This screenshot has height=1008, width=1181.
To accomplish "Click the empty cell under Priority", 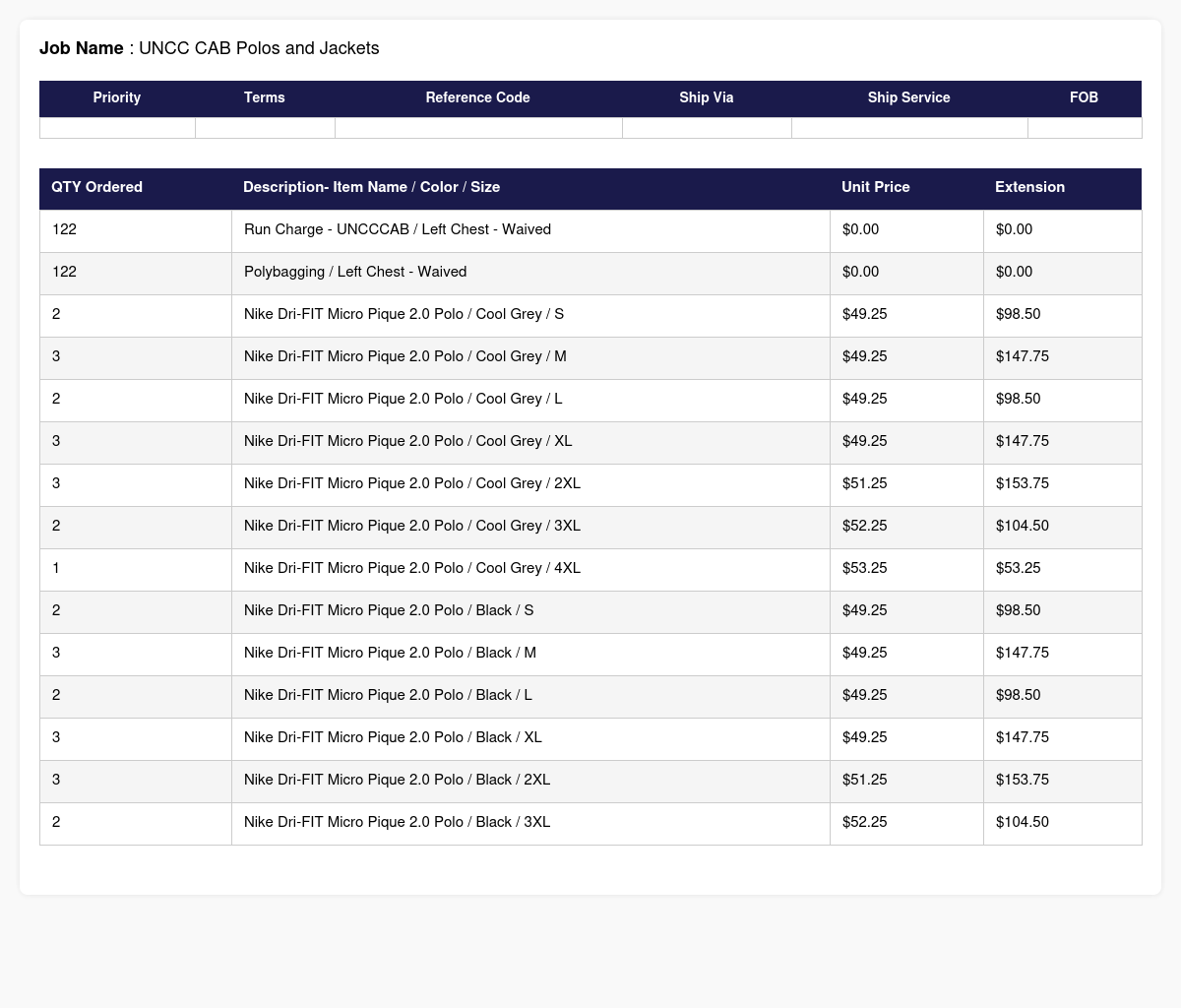I will pyautogui.click(x=118, y=128).
